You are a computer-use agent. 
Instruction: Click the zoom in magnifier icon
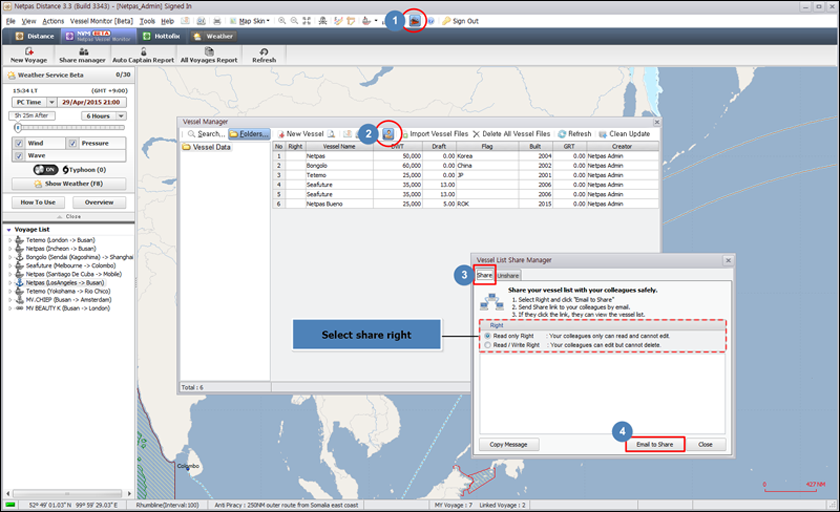point(282,21)
